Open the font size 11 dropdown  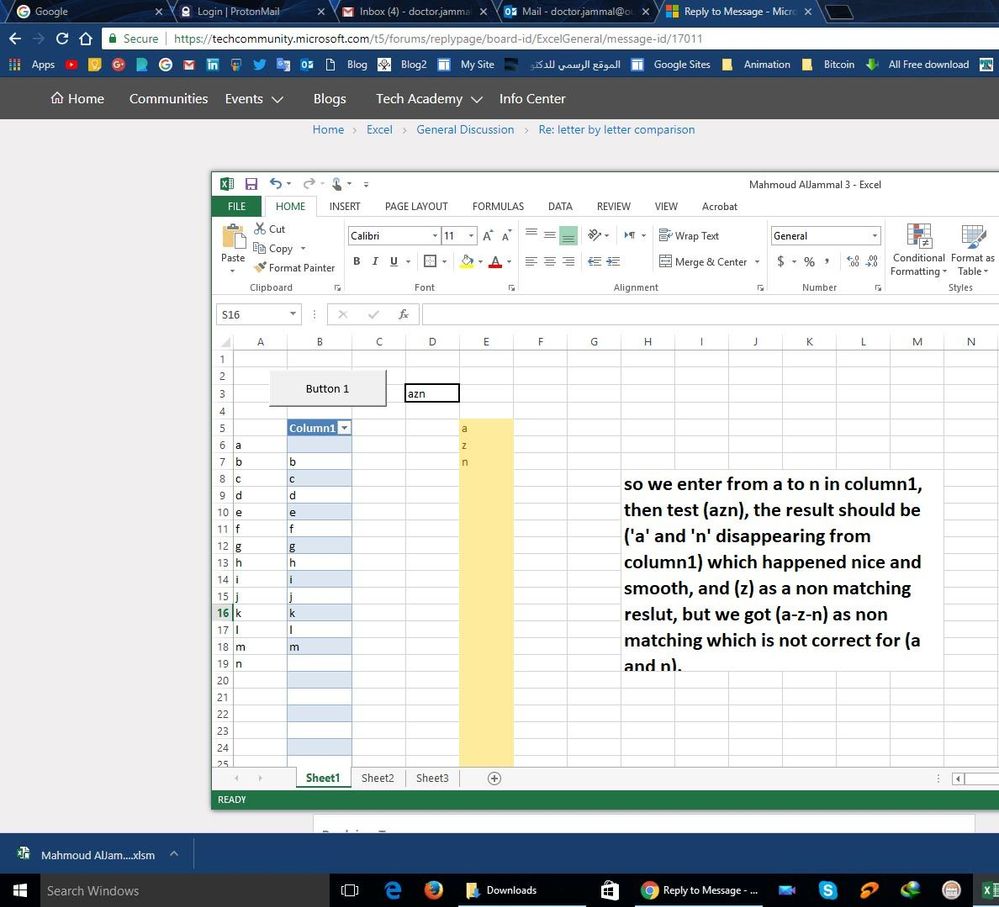[471, 236]
